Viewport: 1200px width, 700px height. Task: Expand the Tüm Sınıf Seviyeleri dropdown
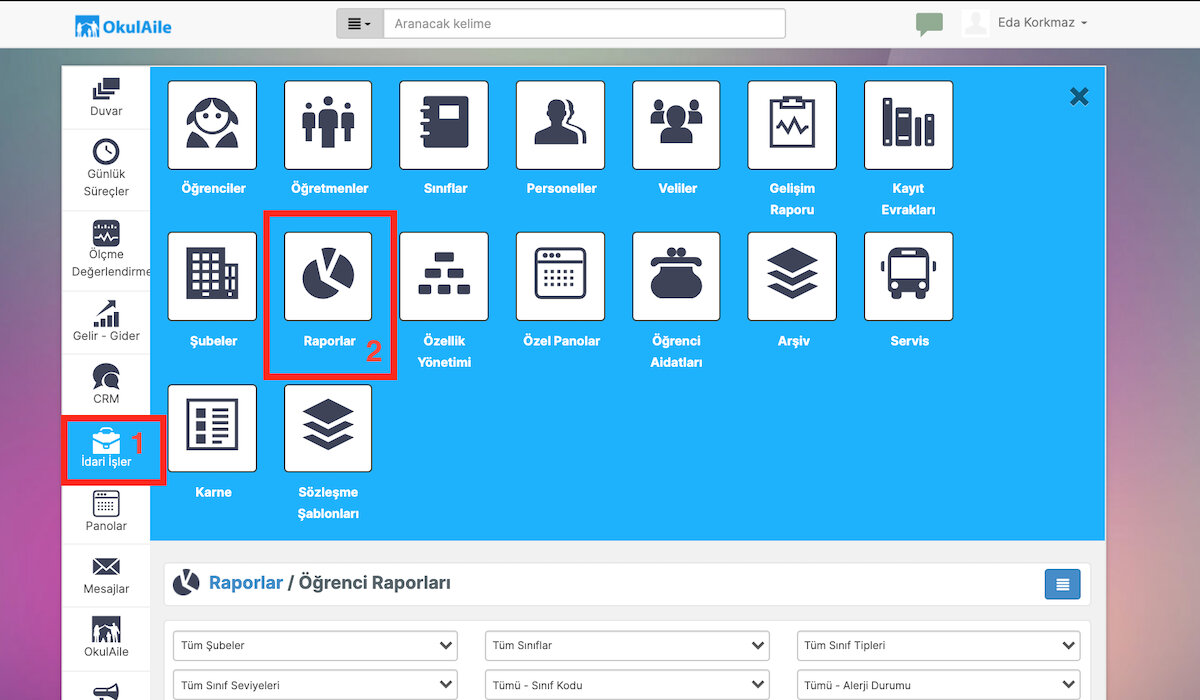pos(315,685)
